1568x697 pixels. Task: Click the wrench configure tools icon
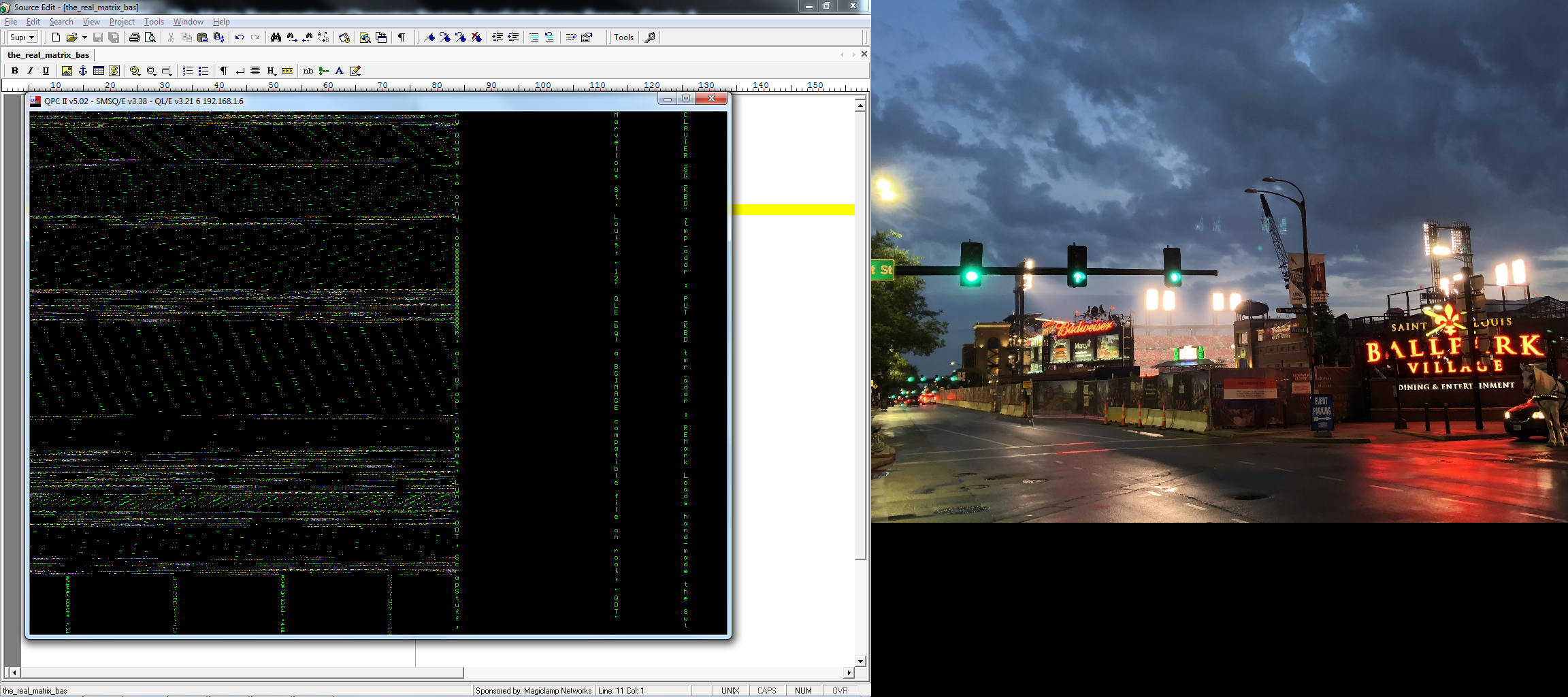pos(650,37)
